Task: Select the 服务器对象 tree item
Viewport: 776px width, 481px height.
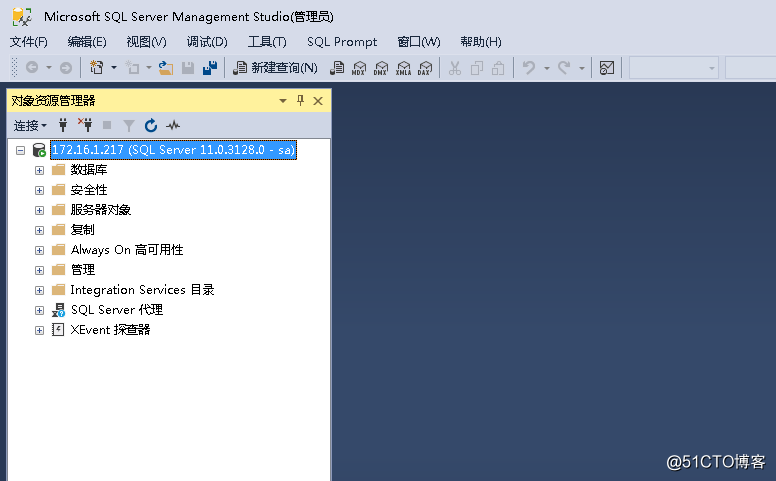Action: [x=100, y=210]
